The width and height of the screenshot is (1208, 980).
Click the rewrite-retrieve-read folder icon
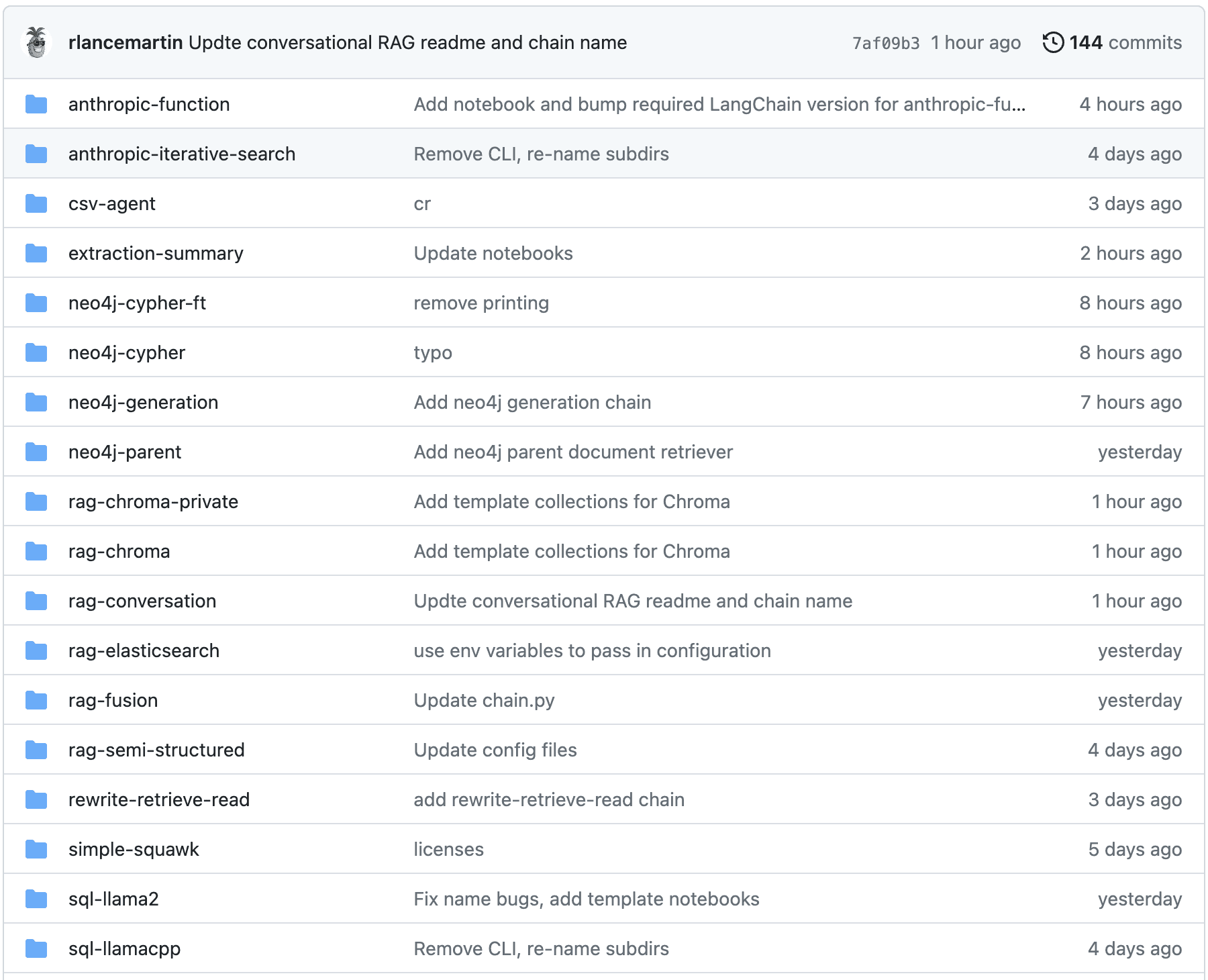pos(36,799)
